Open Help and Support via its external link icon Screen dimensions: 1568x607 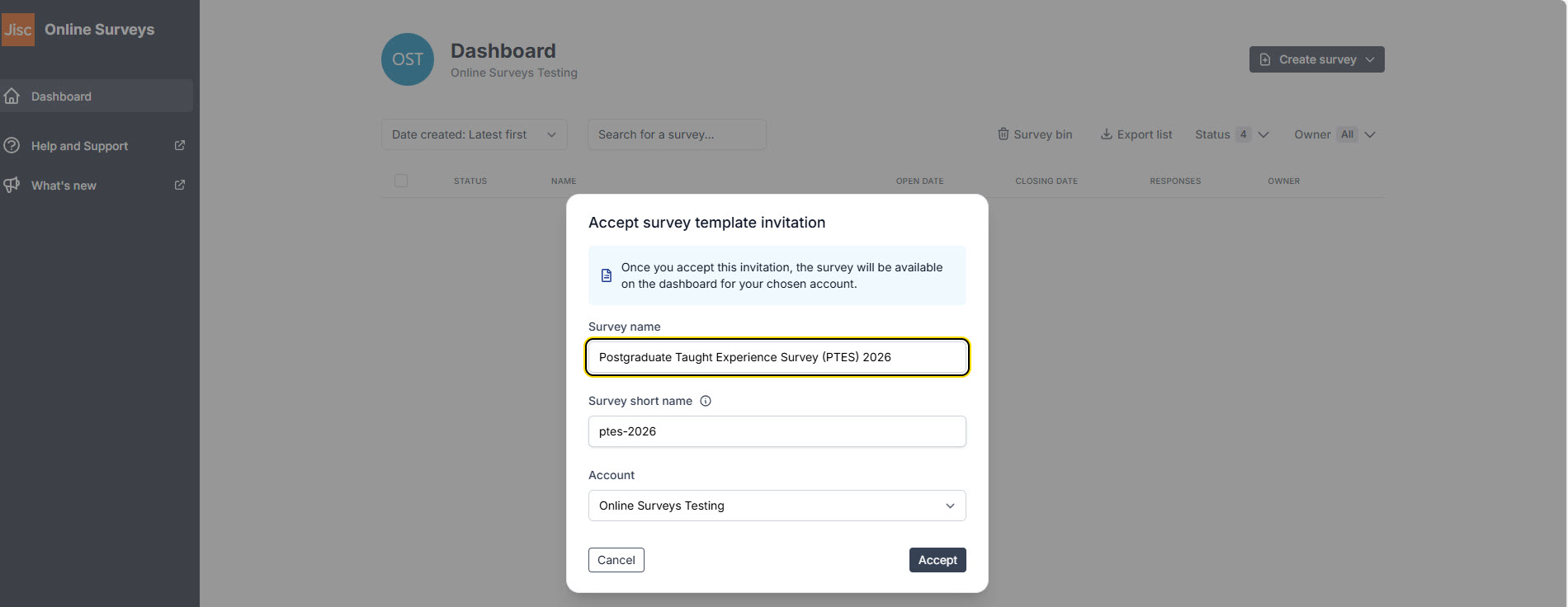(179, 145)
